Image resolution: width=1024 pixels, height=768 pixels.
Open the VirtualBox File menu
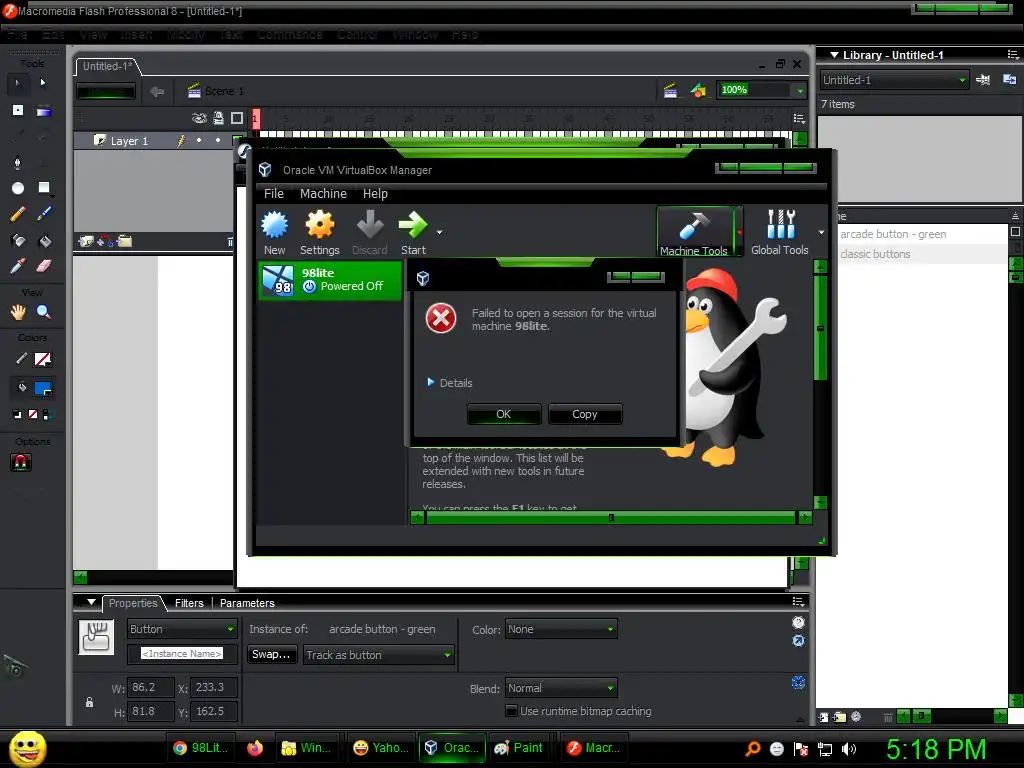tap(274, 194)
